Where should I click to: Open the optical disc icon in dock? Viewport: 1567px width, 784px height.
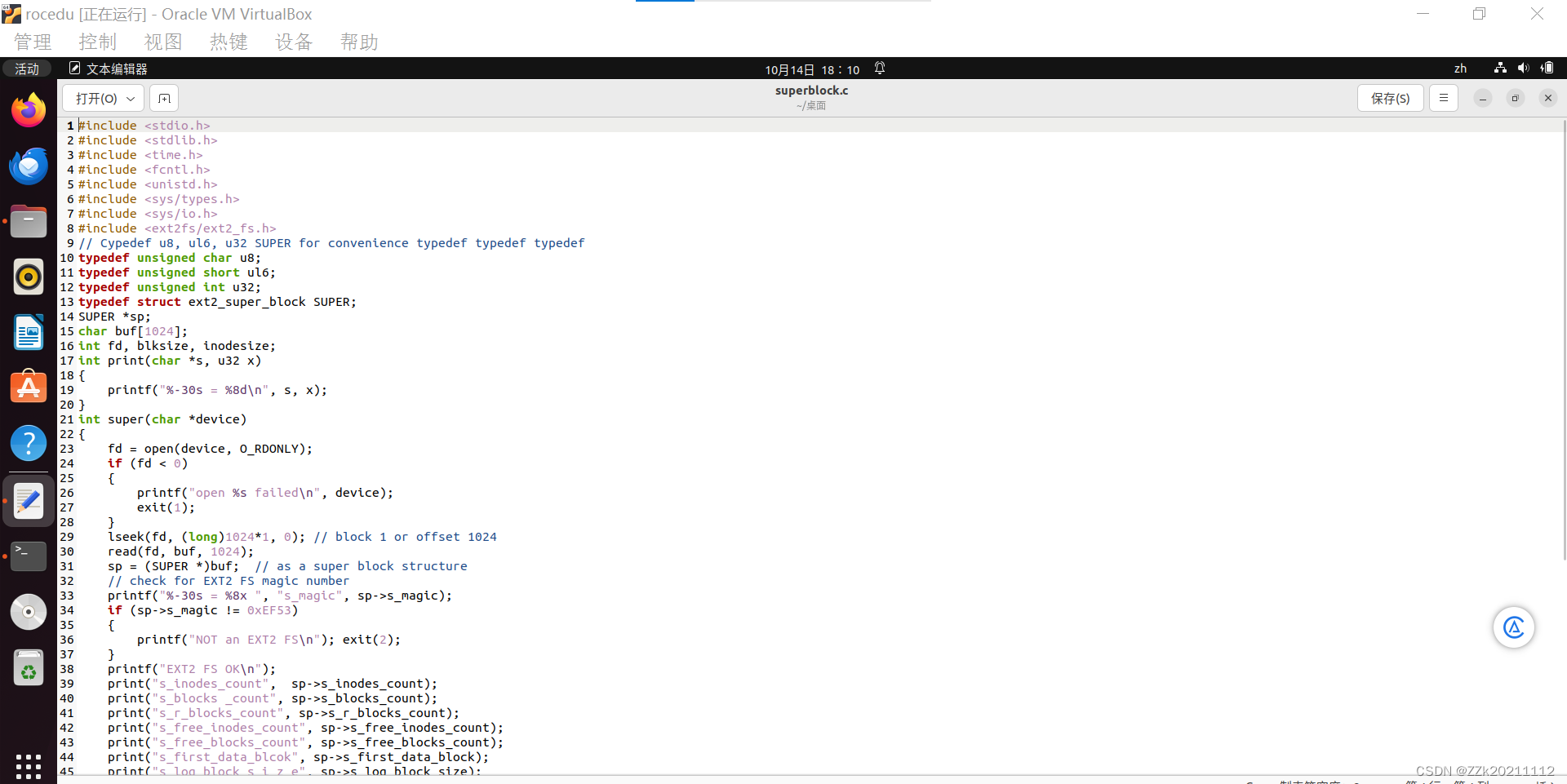pyautogui.click(x=29, y=612)
